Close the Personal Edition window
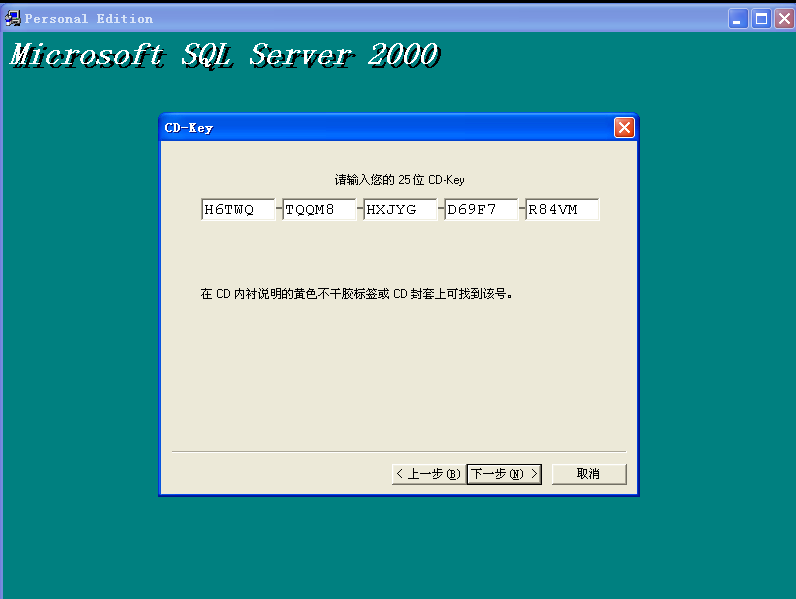This screenshot has width=796, height=599. click(784, 19)
